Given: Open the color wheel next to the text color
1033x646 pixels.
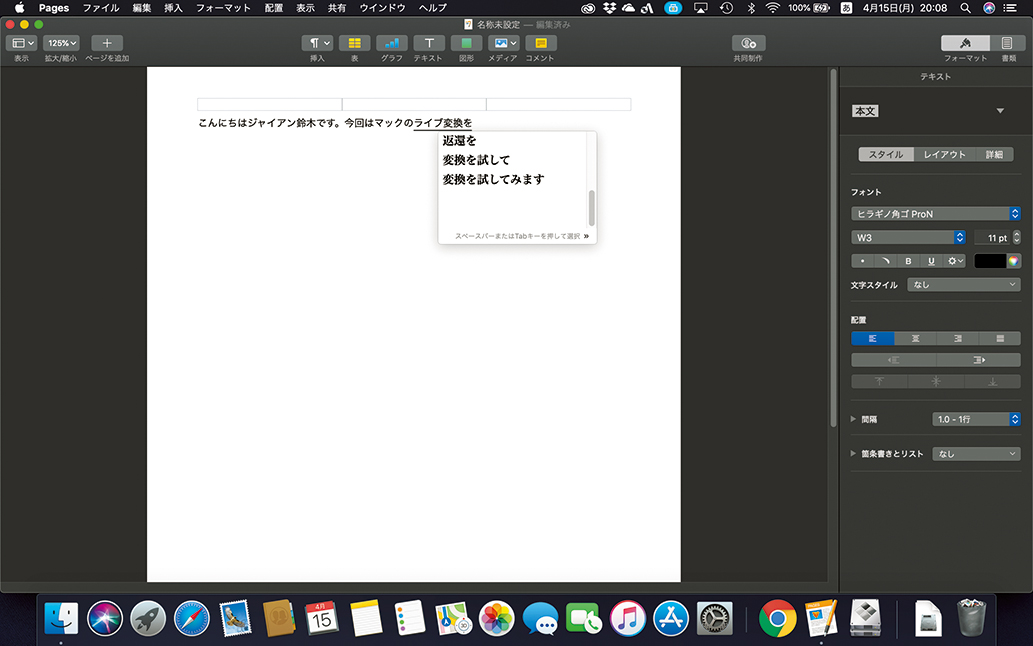Looking at the screenshot, I should click(x=1013, y=261).
